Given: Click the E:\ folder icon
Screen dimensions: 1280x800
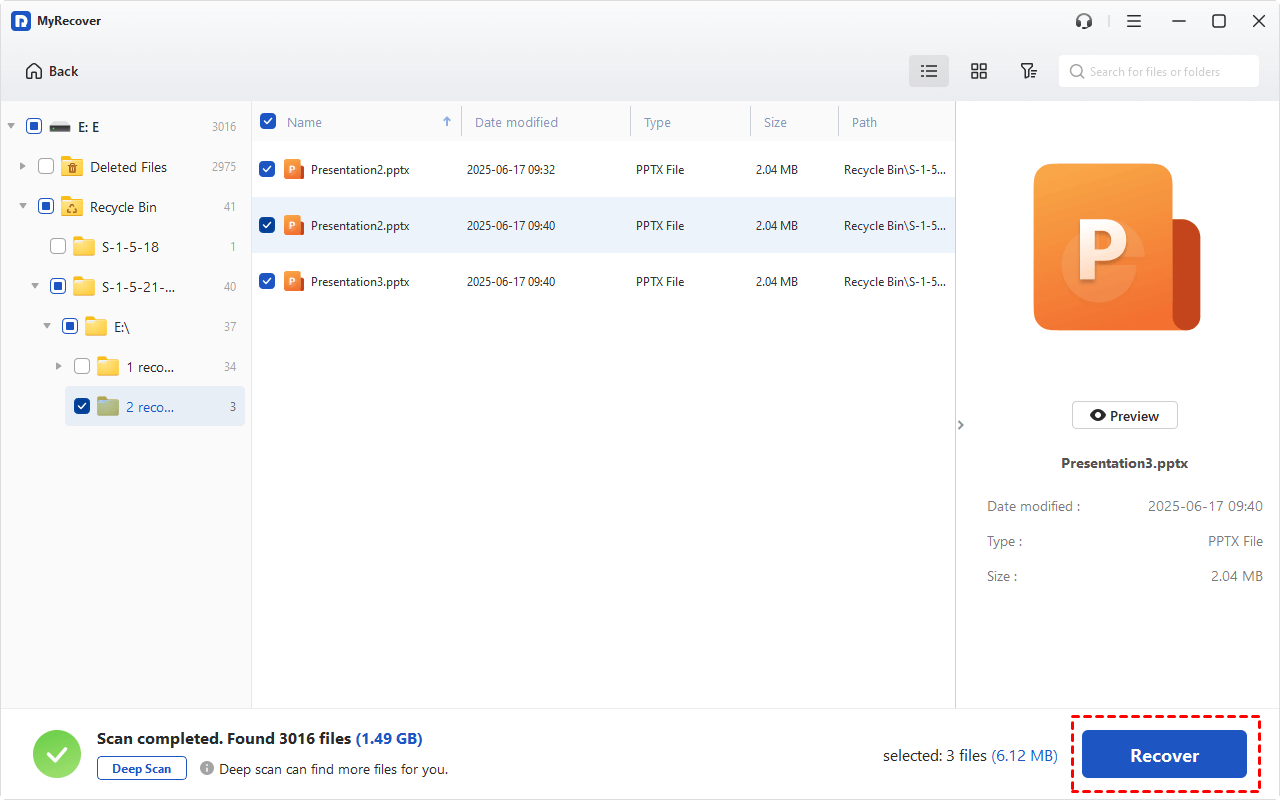Looking at the screenshot, I should pyautogui.click(x=95, y=327).
